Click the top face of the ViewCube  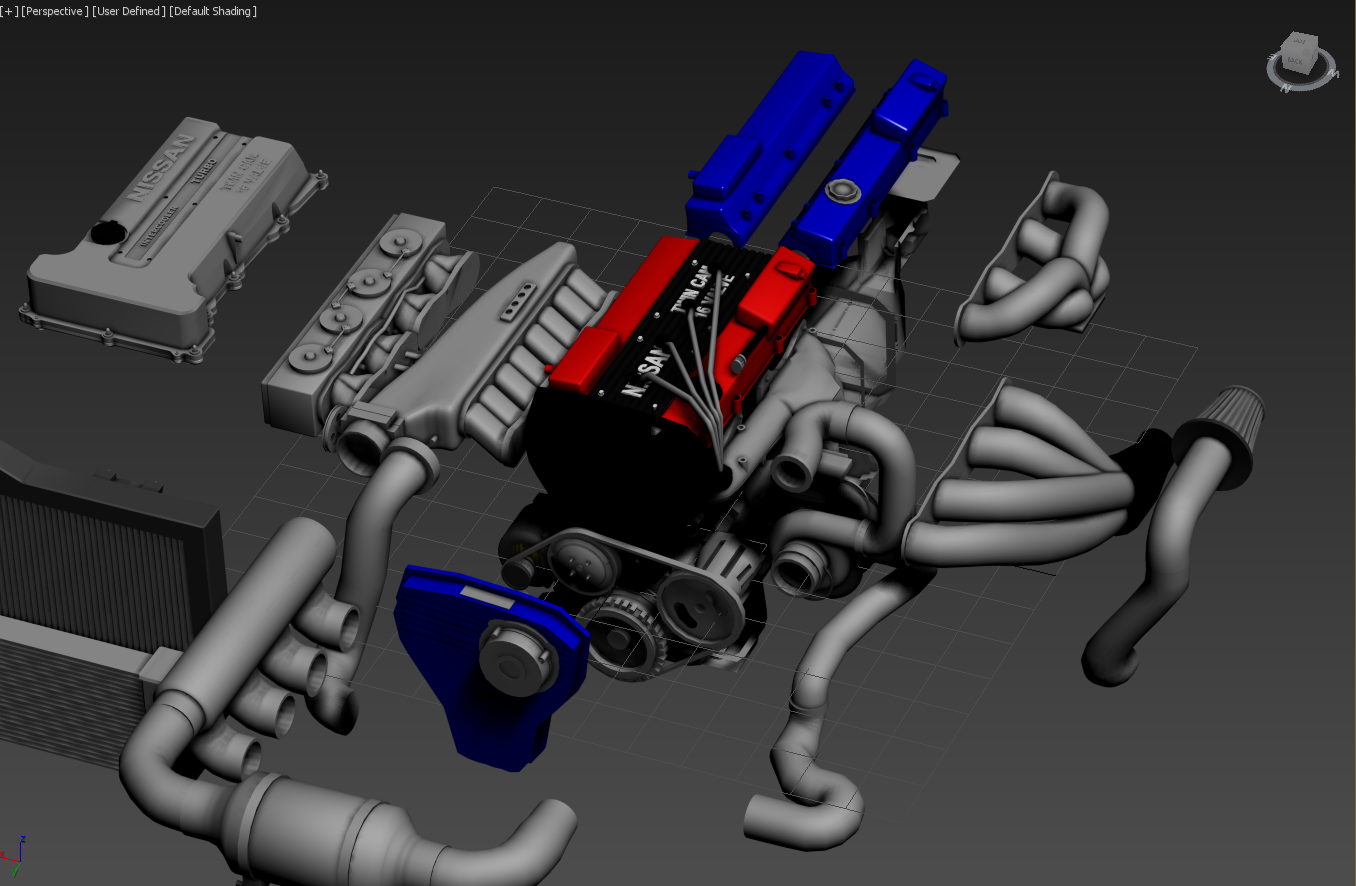[x=1300, y=41]
